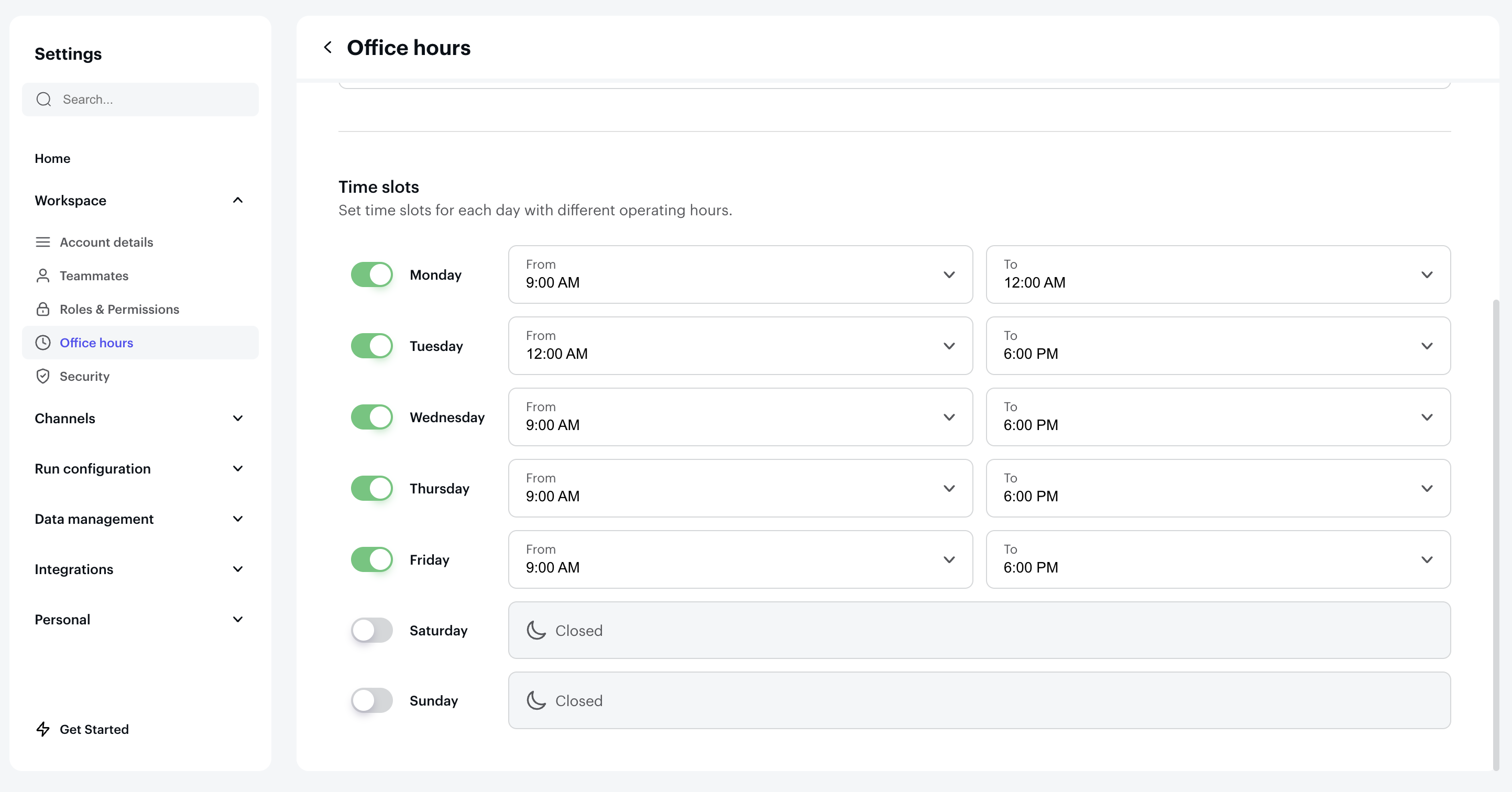This screenshot has height=792, width=1512.
Task: Expand the Personal section
Action: pos(140,620)
